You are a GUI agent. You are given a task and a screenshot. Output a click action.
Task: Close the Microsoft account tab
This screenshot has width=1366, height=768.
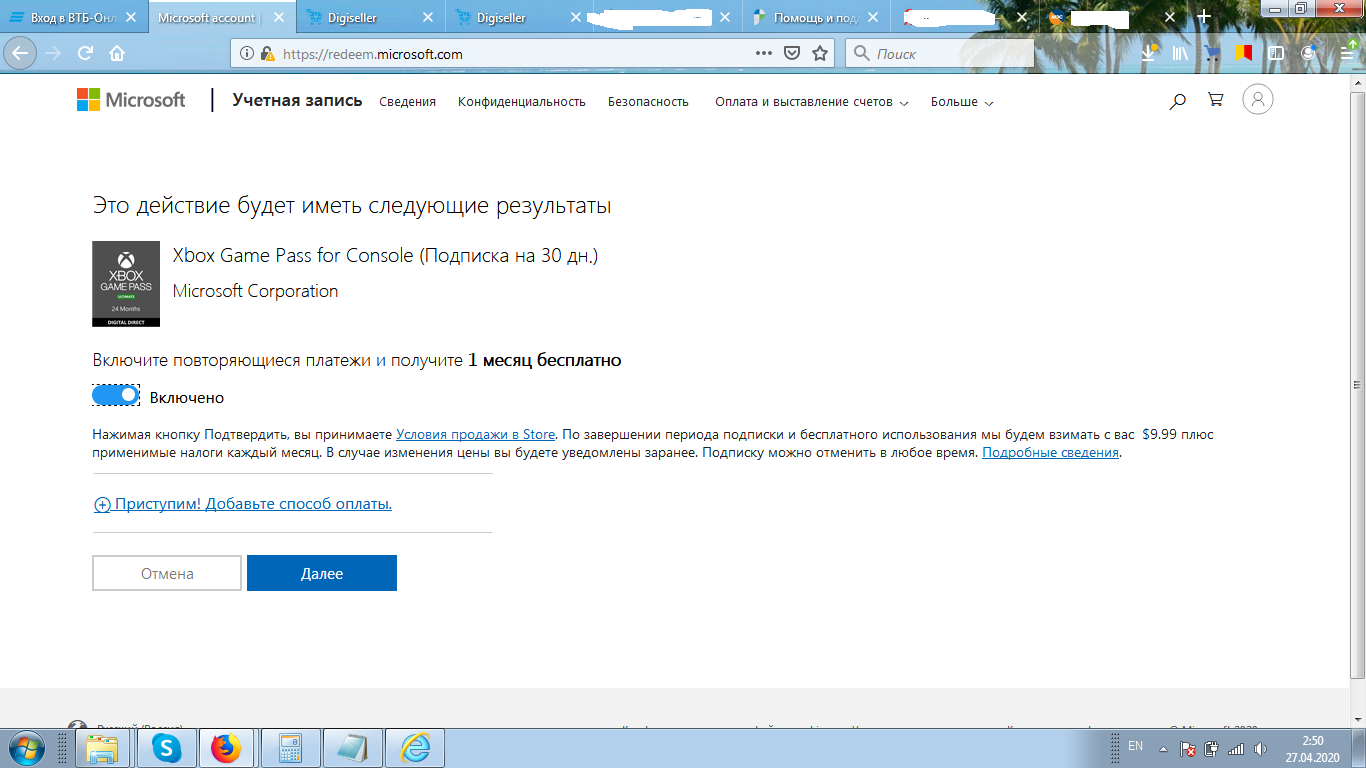pyautogui.click(x=278, y=17)
